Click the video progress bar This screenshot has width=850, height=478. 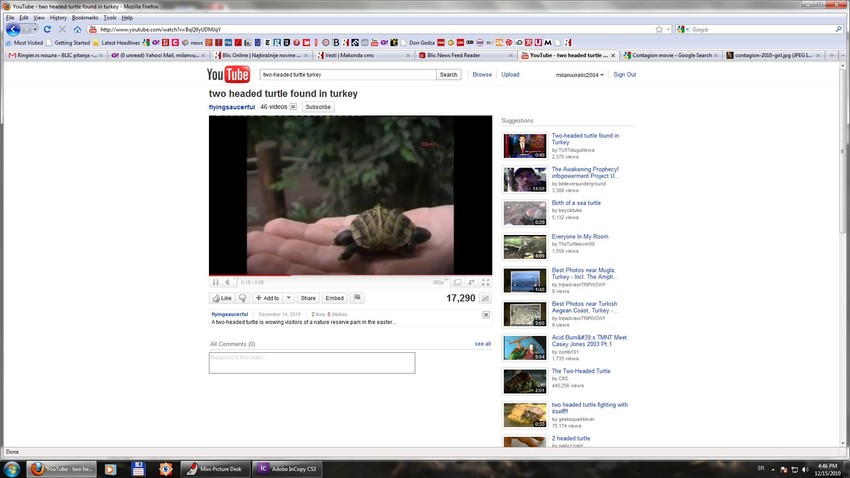(350, 275)
